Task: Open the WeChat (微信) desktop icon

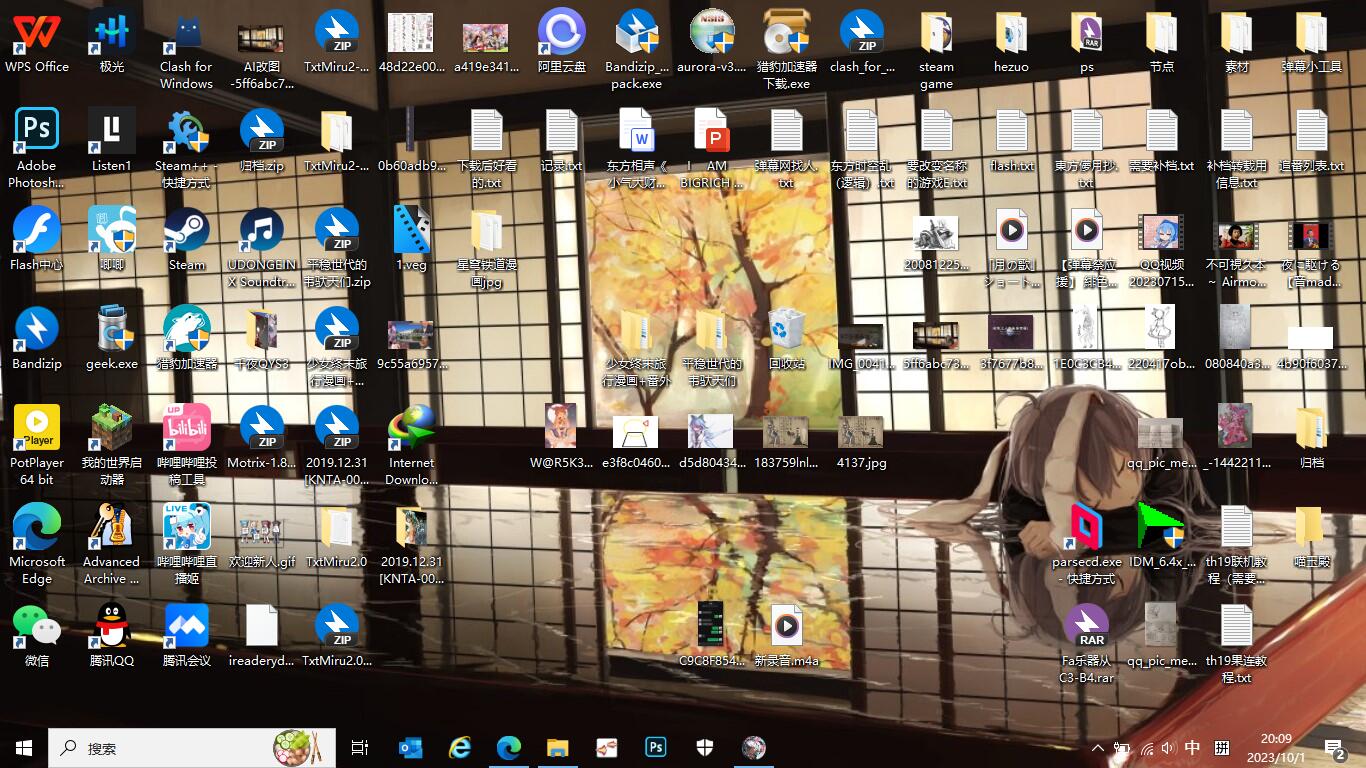Action: point(37,627)
